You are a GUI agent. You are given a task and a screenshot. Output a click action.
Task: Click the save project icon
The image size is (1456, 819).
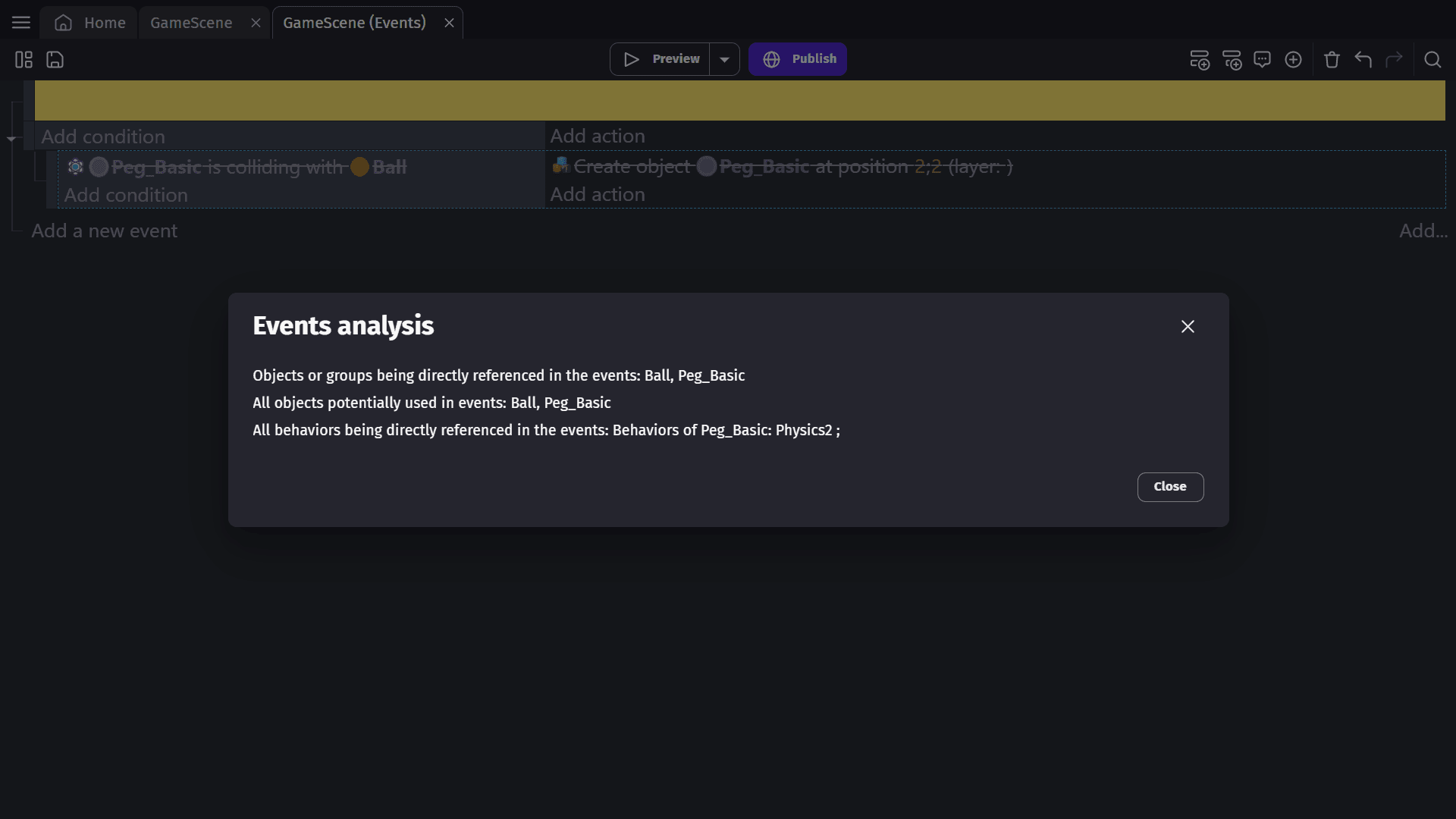(x=55, y=60)
